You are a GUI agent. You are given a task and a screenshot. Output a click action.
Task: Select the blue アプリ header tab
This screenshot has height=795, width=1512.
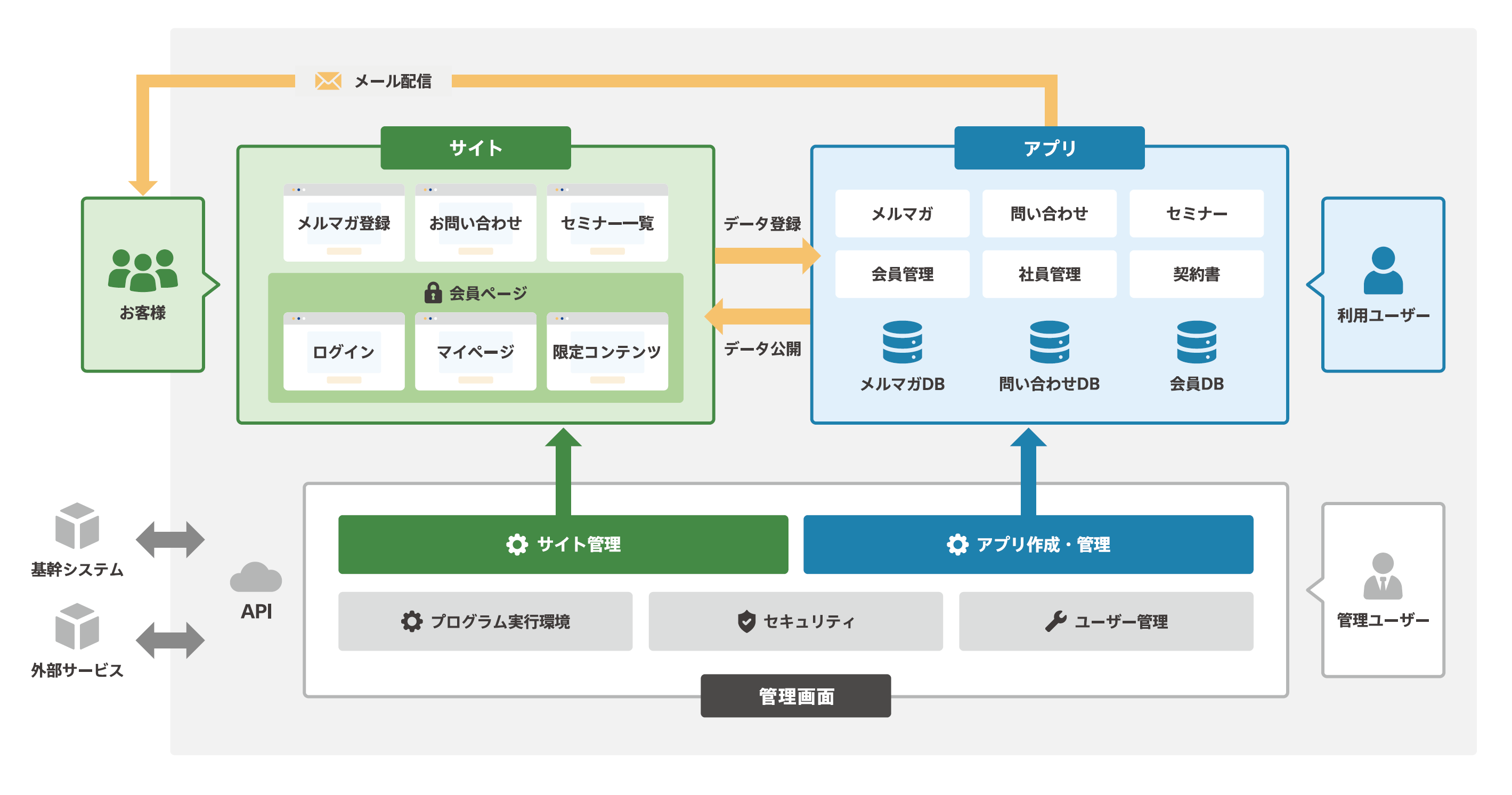pos(1049,148)
